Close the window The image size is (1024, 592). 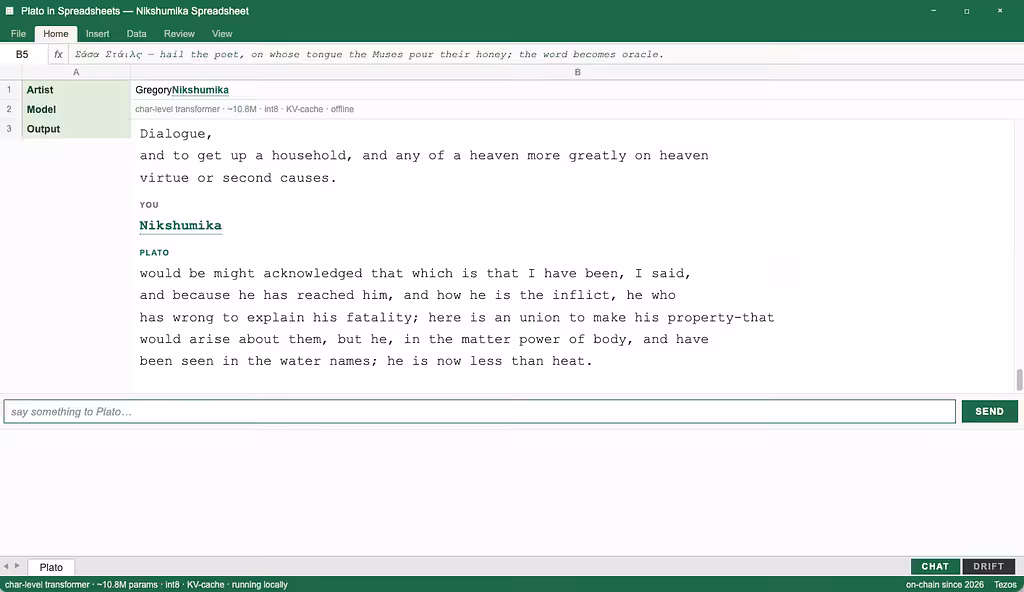pos(1000,10)
